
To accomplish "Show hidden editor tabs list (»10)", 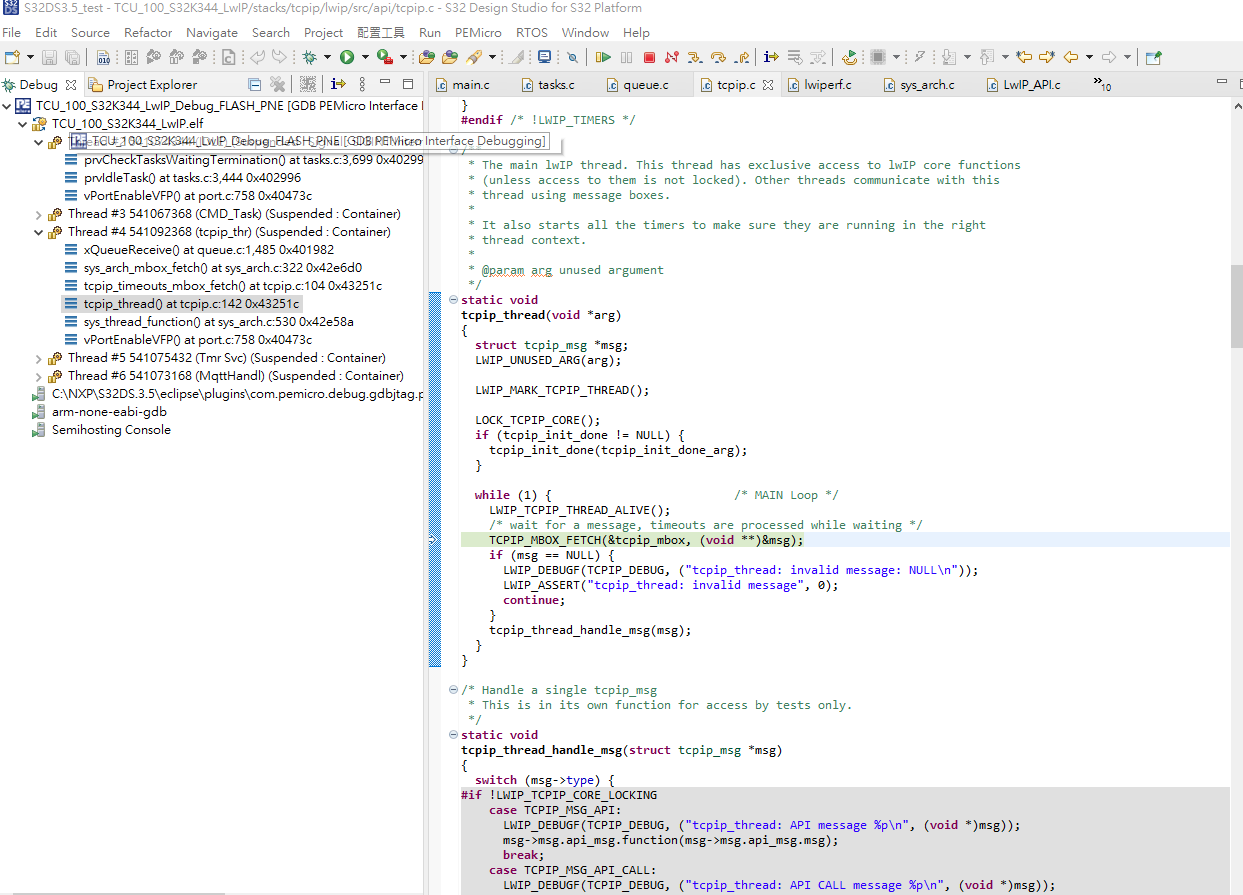I will pos(1102,84).
